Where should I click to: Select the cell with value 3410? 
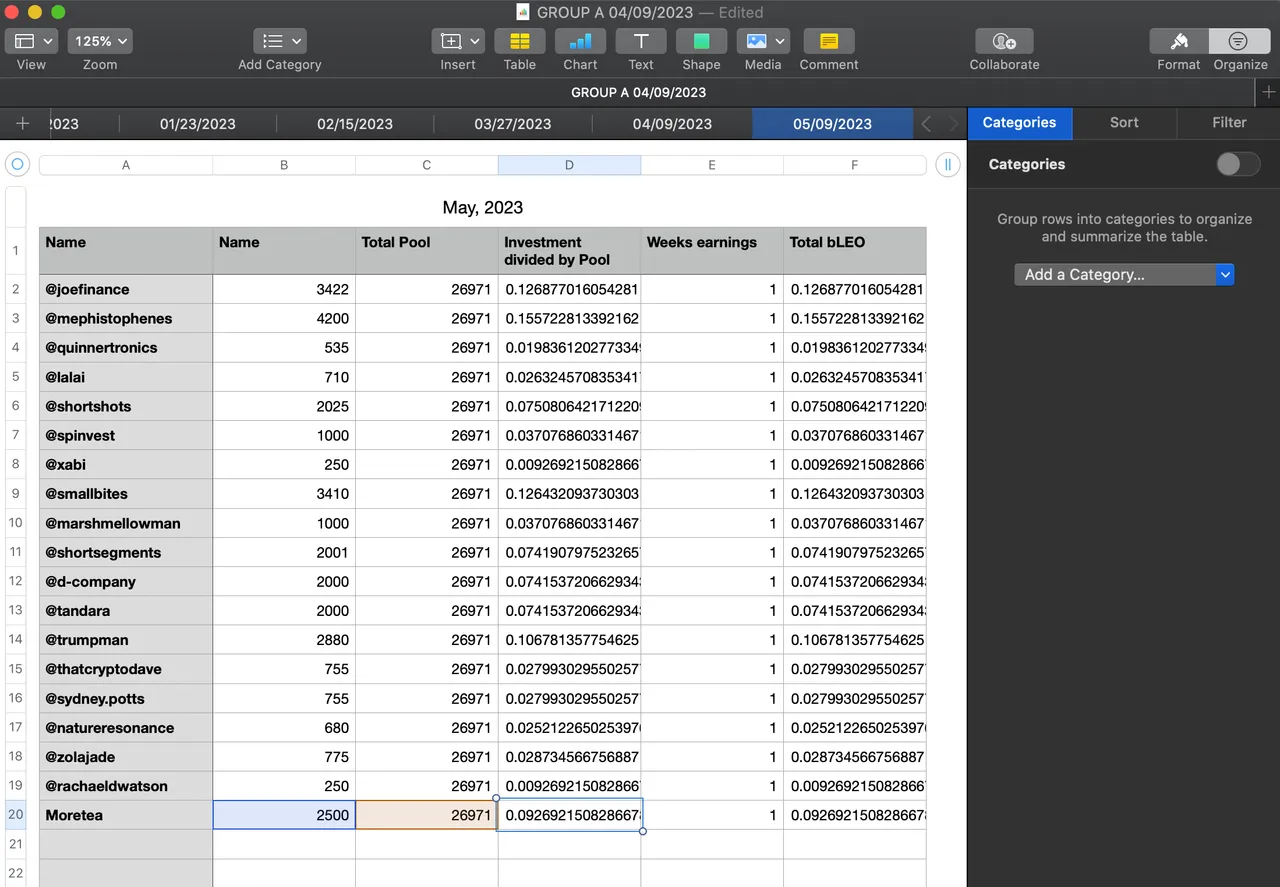[284, 494]
